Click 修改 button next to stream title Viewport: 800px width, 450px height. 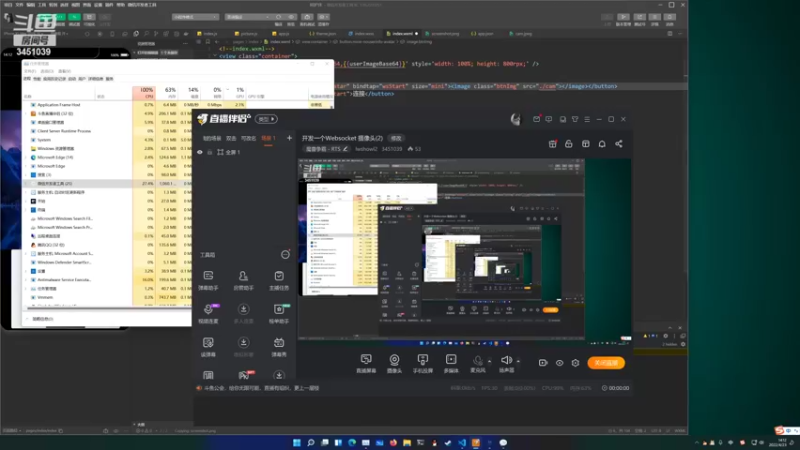[396, 138]
